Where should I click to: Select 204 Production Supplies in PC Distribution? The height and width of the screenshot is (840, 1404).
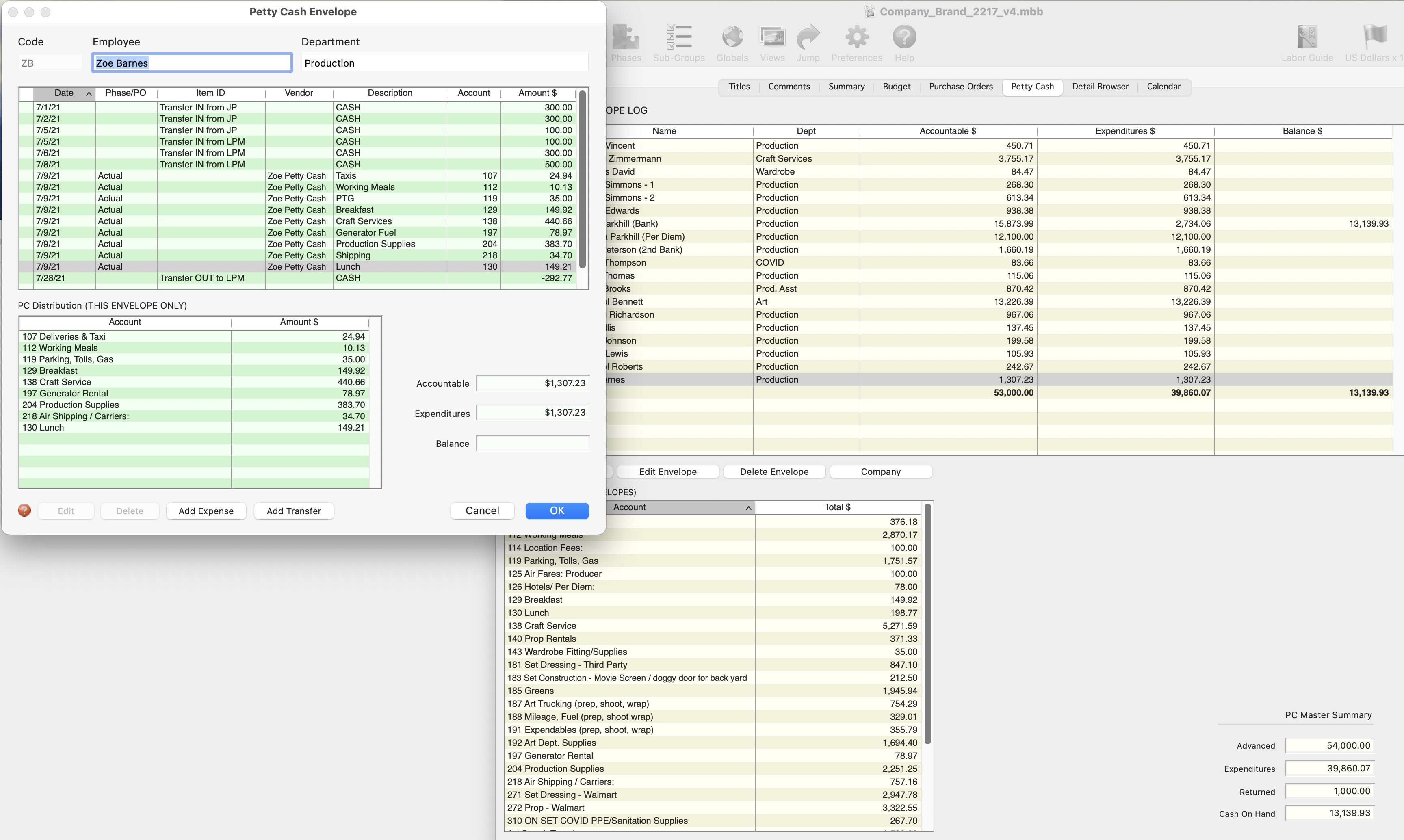click(x=194, y=405)
